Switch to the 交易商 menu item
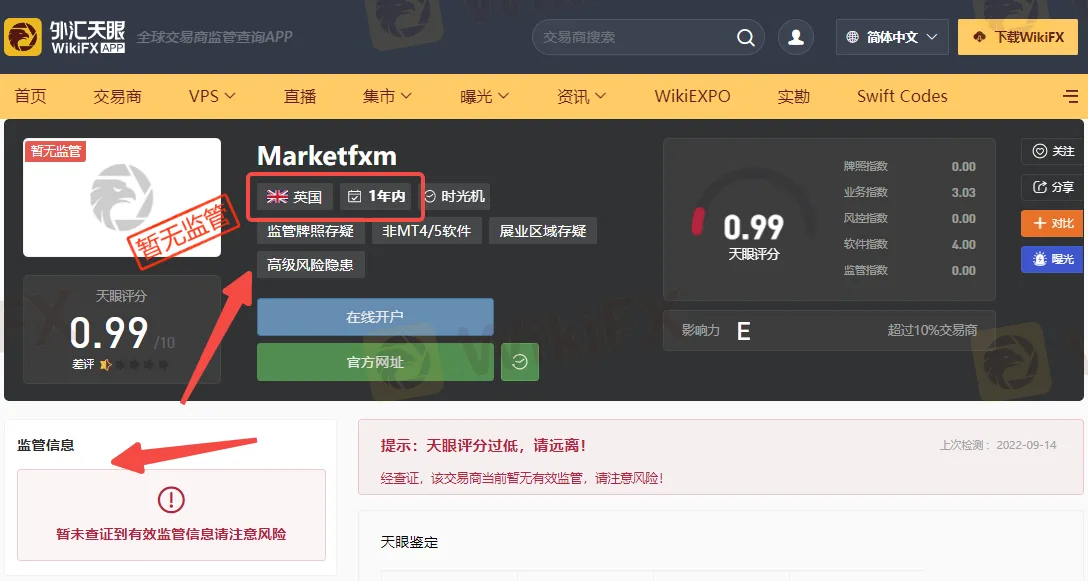This screenshot has height=581, width=1088. pyautogui.click(x=116, y=95)
